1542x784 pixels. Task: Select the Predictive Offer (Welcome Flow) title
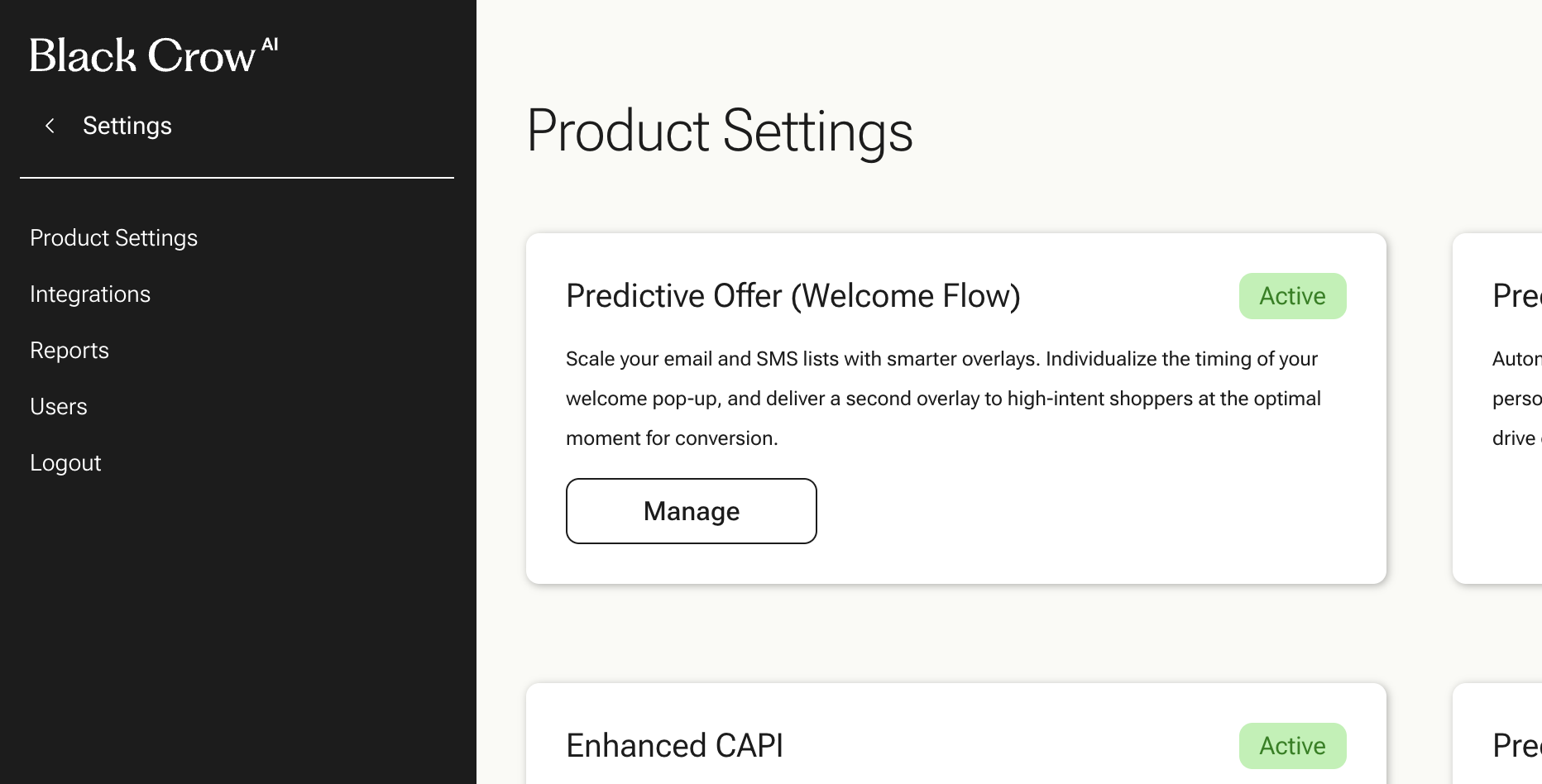coord(793,296)
